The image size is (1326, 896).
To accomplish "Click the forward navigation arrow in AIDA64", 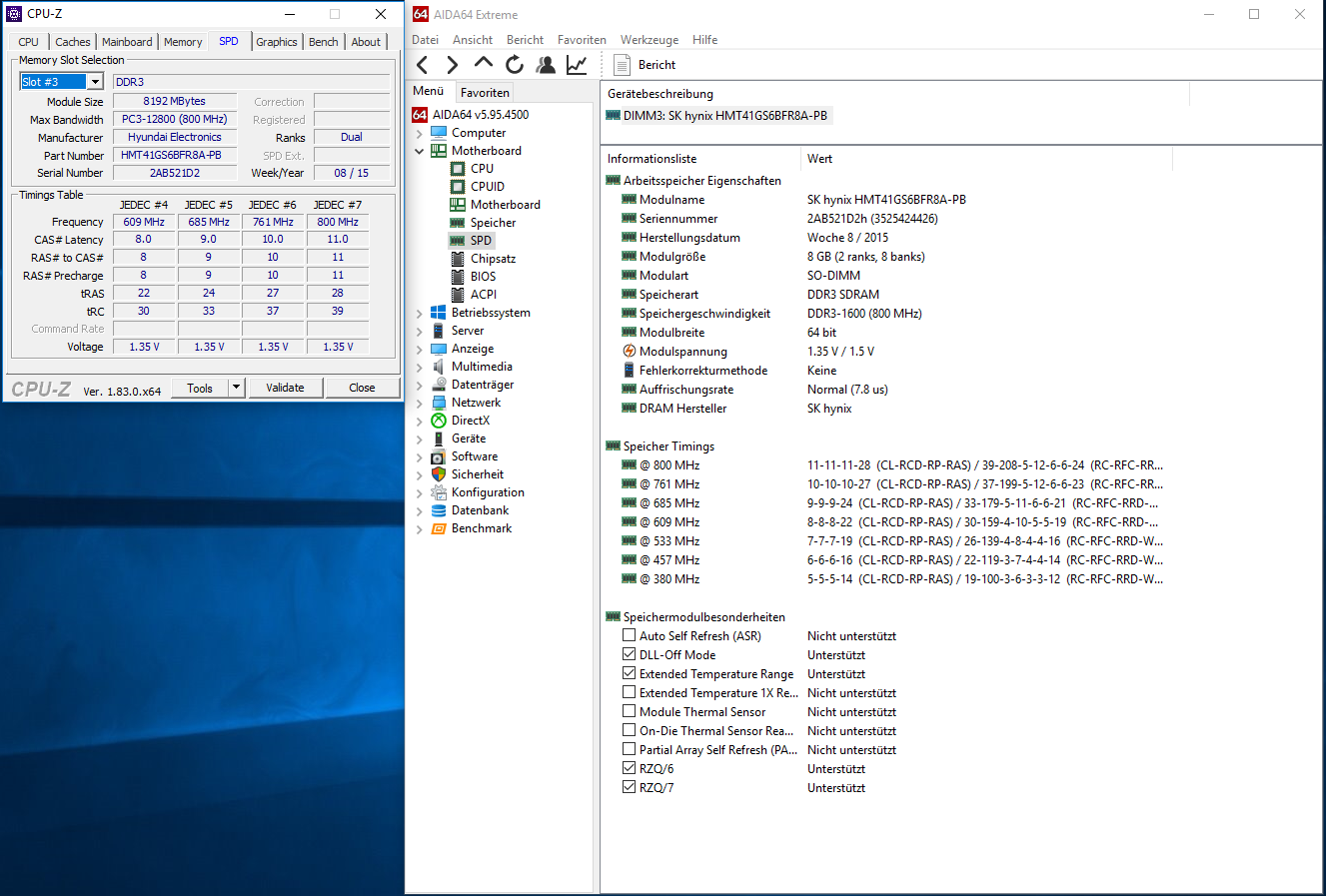I will 453,65.
